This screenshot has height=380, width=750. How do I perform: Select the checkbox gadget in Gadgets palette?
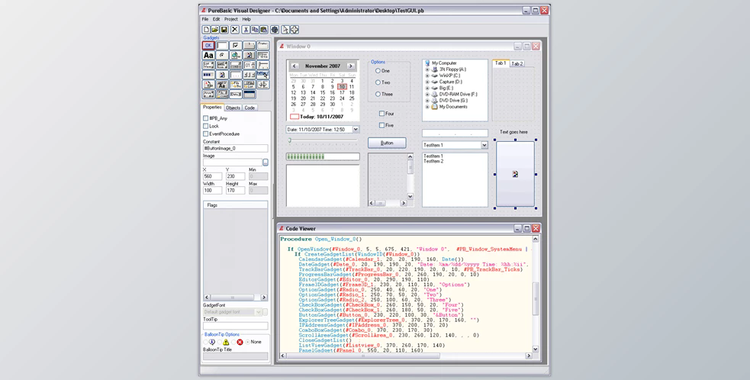[235, 45]
